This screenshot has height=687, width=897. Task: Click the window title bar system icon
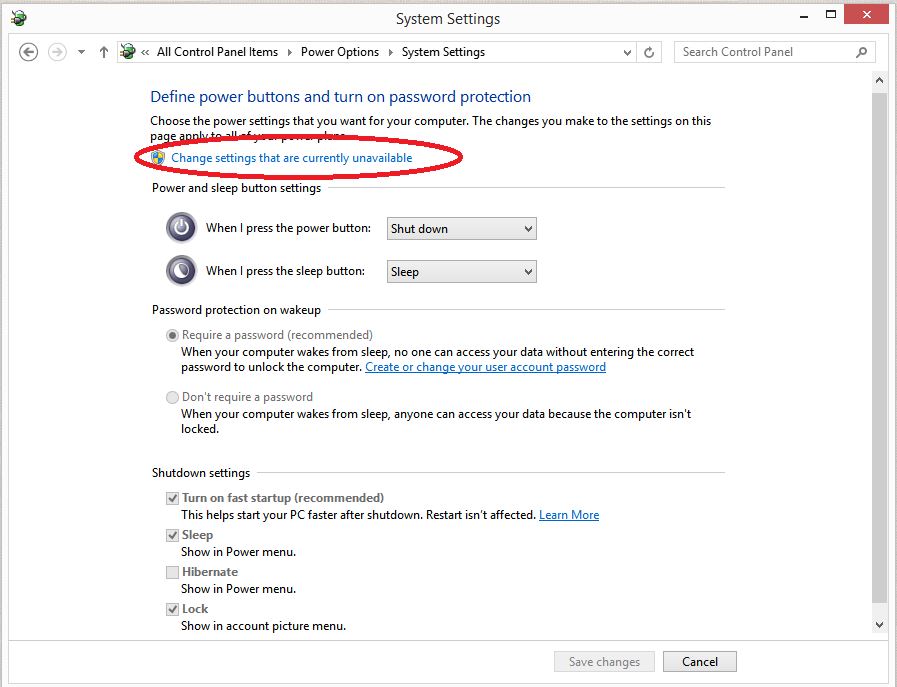(19, 18)
